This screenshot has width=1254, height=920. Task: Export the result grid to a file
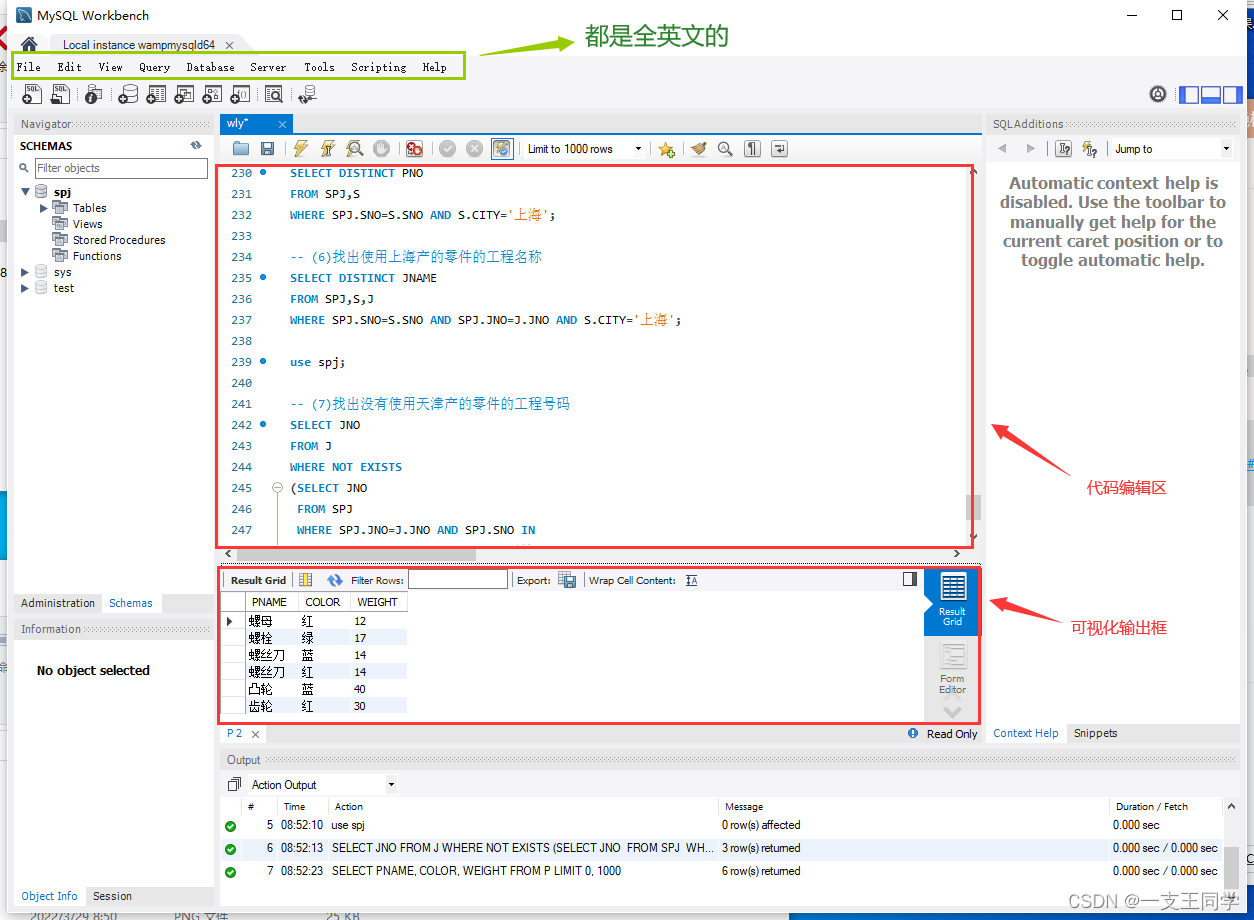(x=567, y=580)
